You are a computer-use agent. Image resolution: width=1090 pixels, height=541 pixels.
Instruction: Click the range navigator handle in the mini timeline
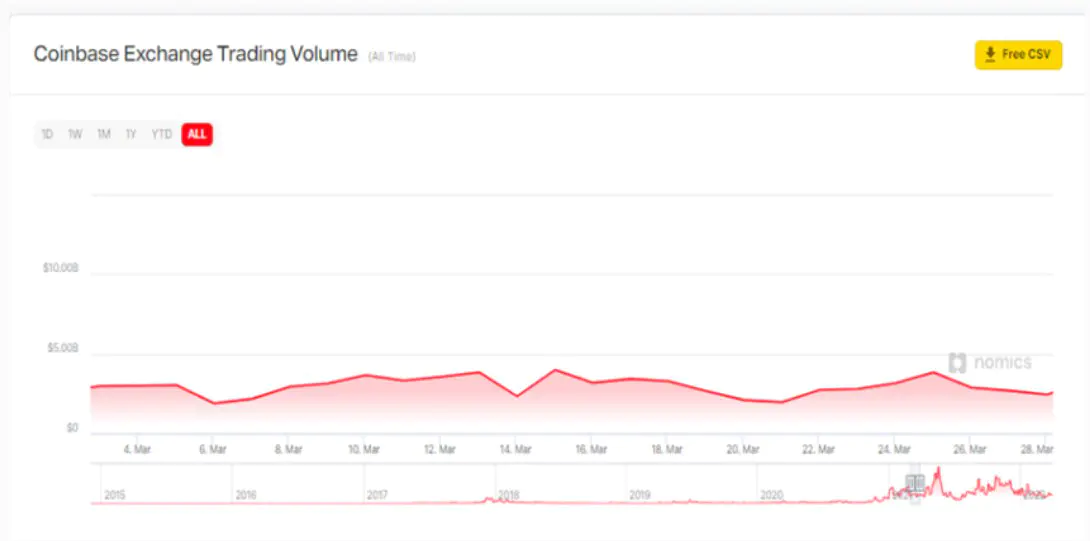coord(915,483)
